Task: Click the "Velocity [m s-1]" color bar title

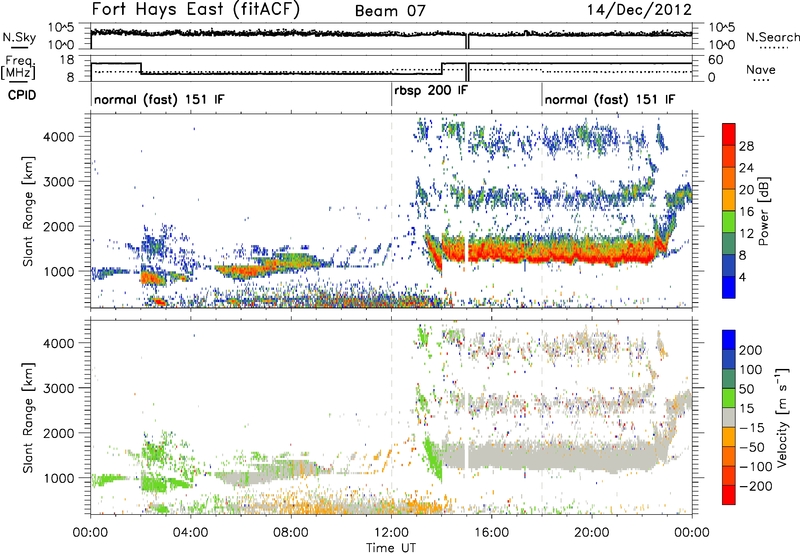Action: (x=782, y=417)
